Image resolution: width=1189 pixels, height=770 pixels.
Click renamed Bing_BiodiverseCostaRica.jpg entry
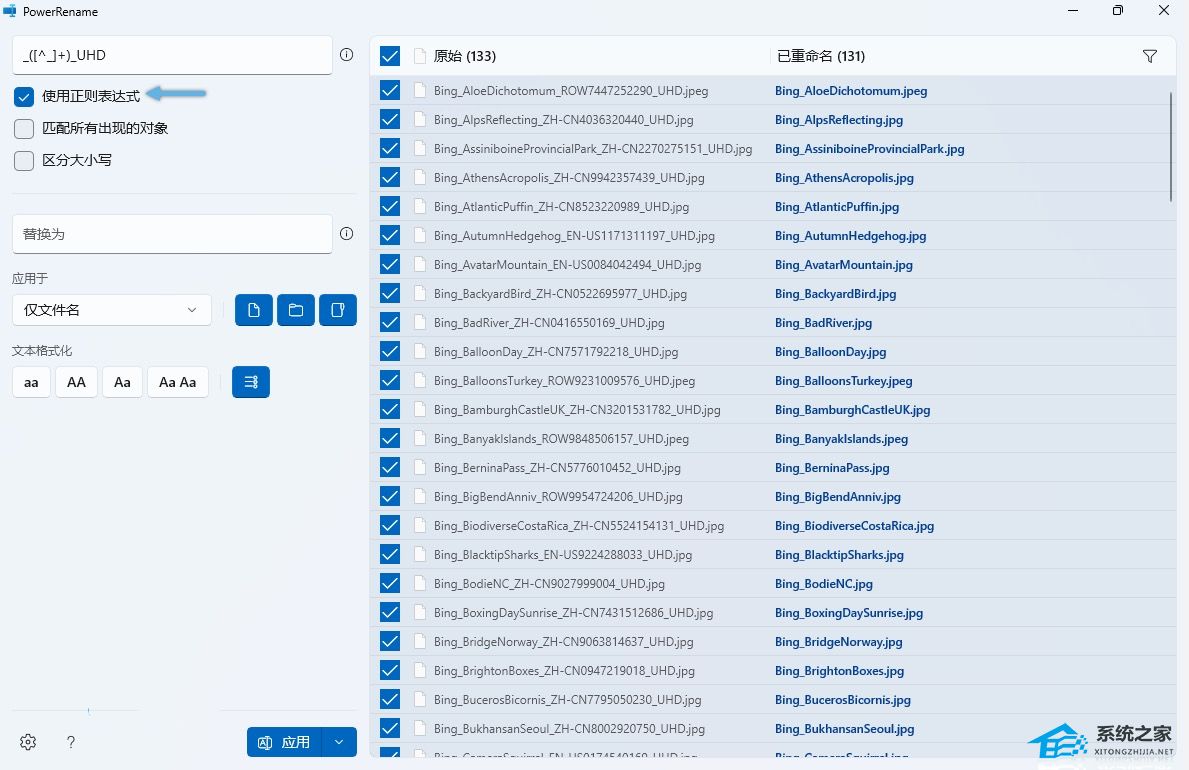point(855,526)
